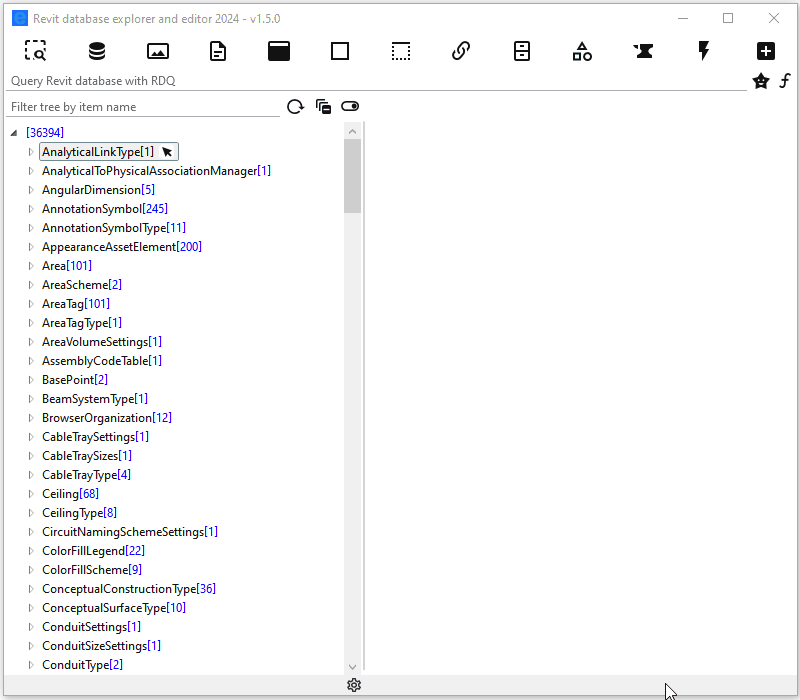Select AreaTagType[1] tree row
The width and height of the screenshot is (800, 700).
point(82,323)
